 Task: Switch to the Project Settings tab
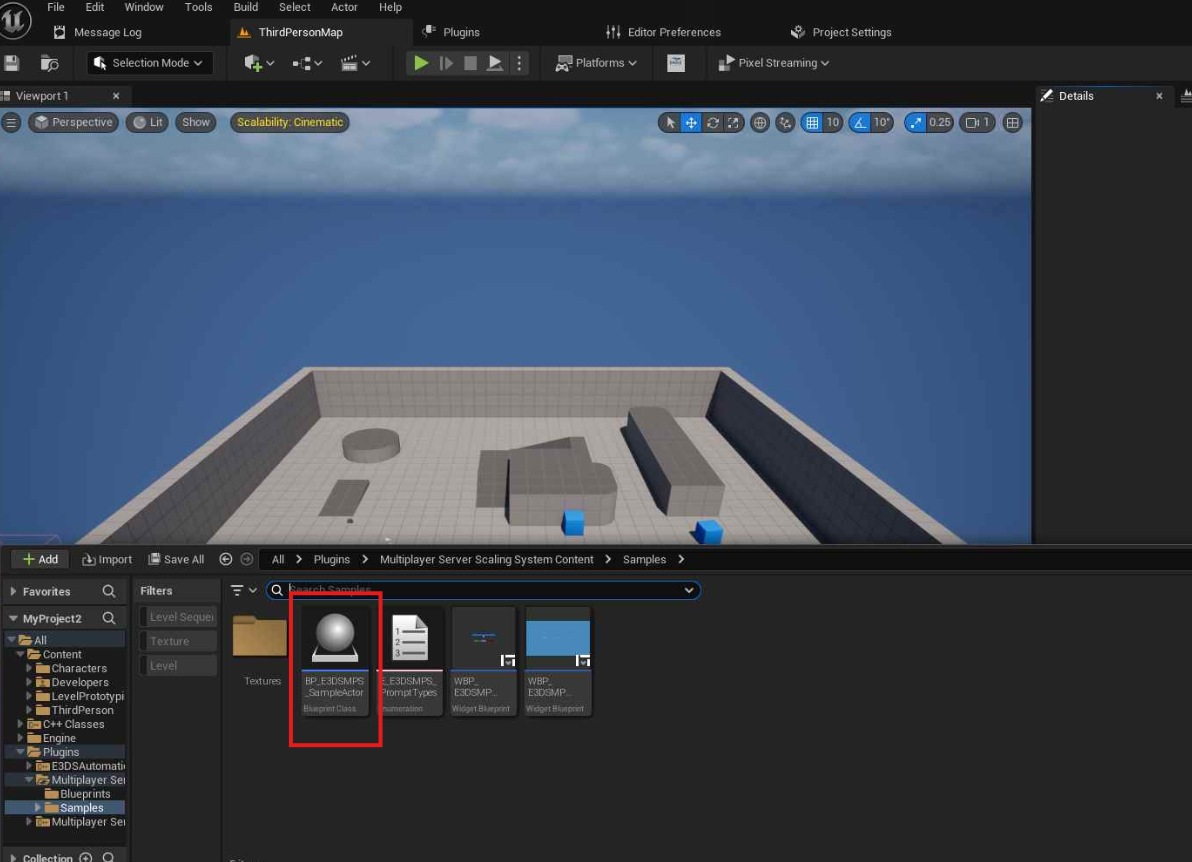(x=851, y=32)
